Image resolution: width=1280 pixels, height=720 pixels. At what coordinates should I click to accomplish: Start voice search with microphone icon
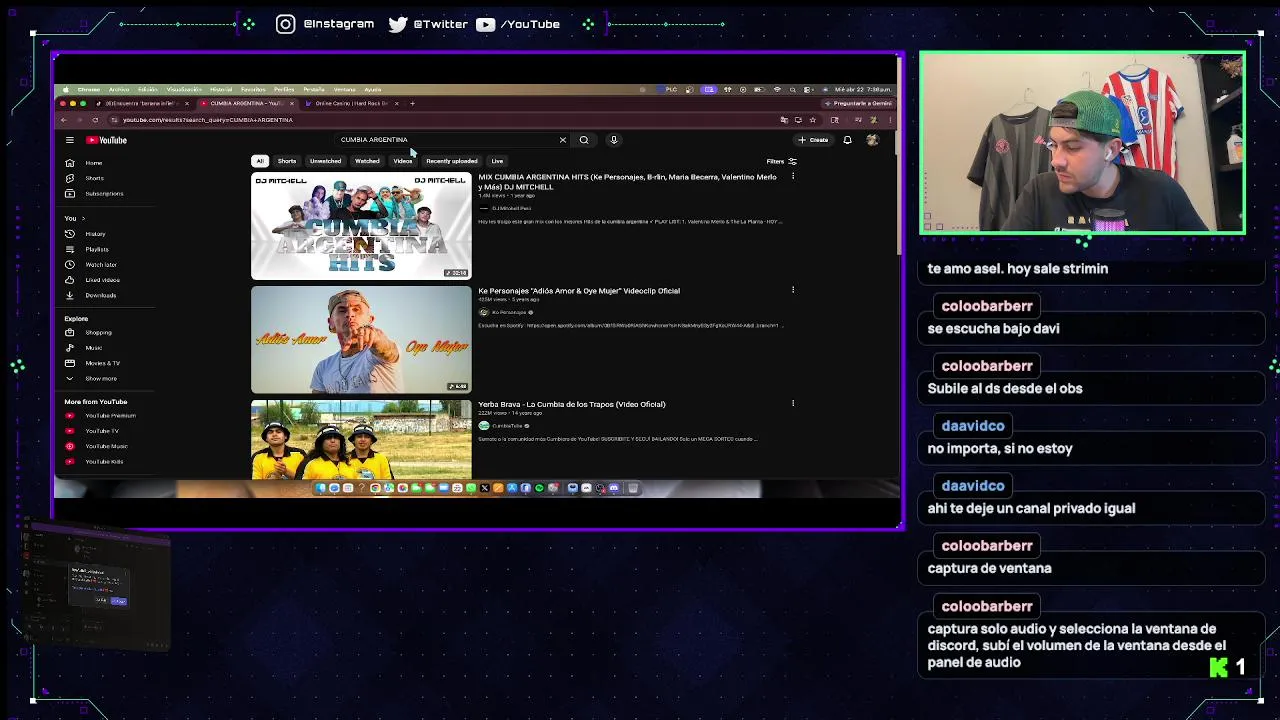point(614,140)
